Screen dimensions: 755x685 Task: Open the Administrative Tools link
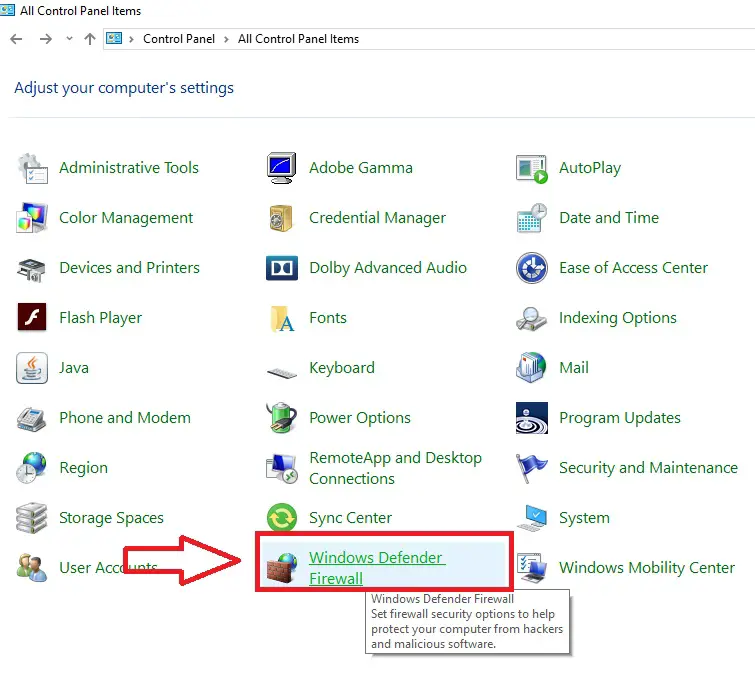[129, 168]
